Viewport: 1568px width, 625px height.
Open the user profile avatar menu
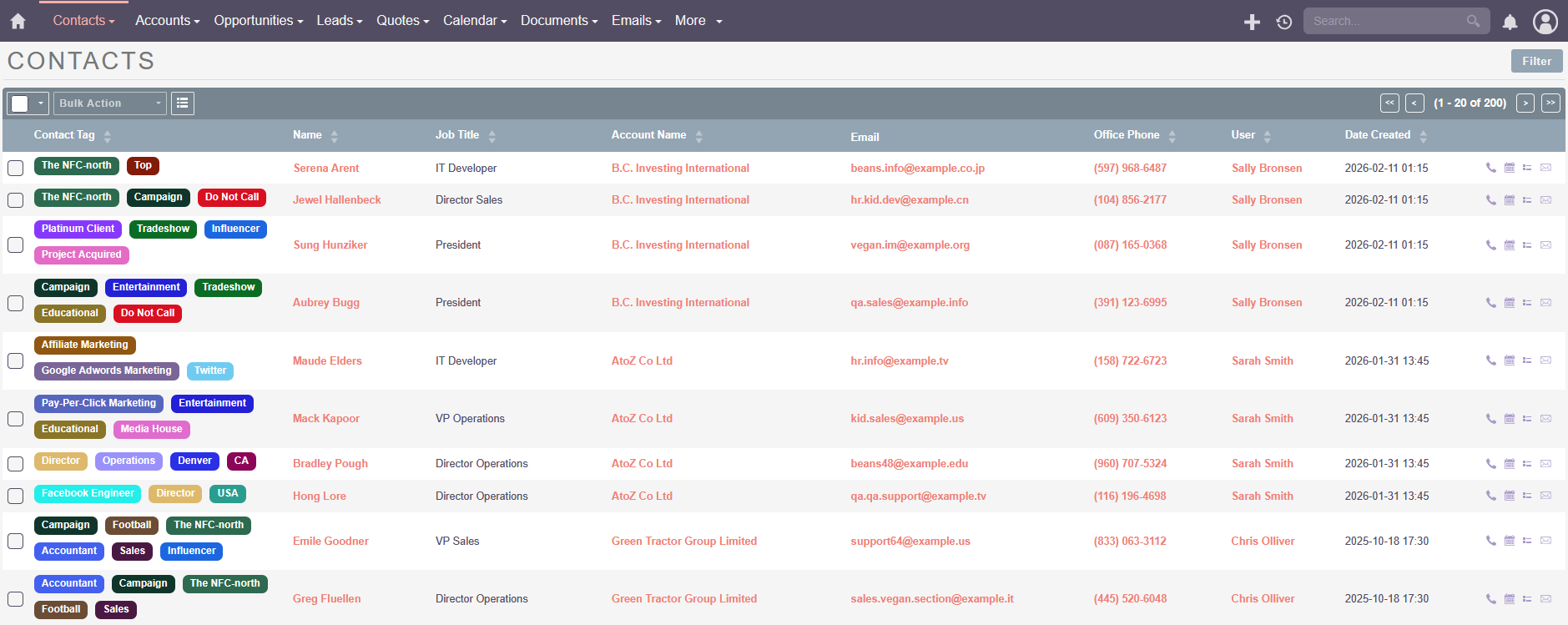tap(1545, 22)
